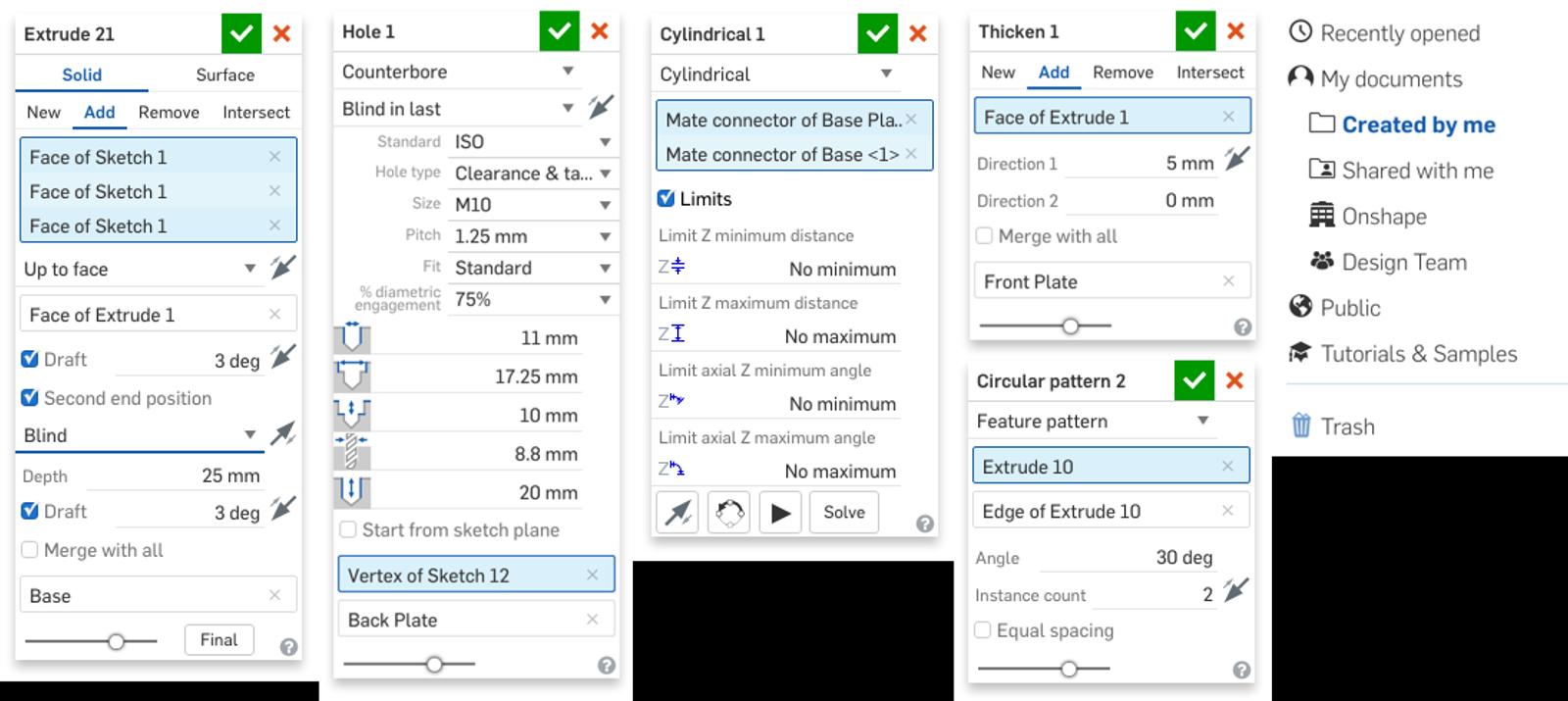Disable the Second end position checkbox
The image size is (1568, 701).
pyautogui.click(x=30, y=398)
